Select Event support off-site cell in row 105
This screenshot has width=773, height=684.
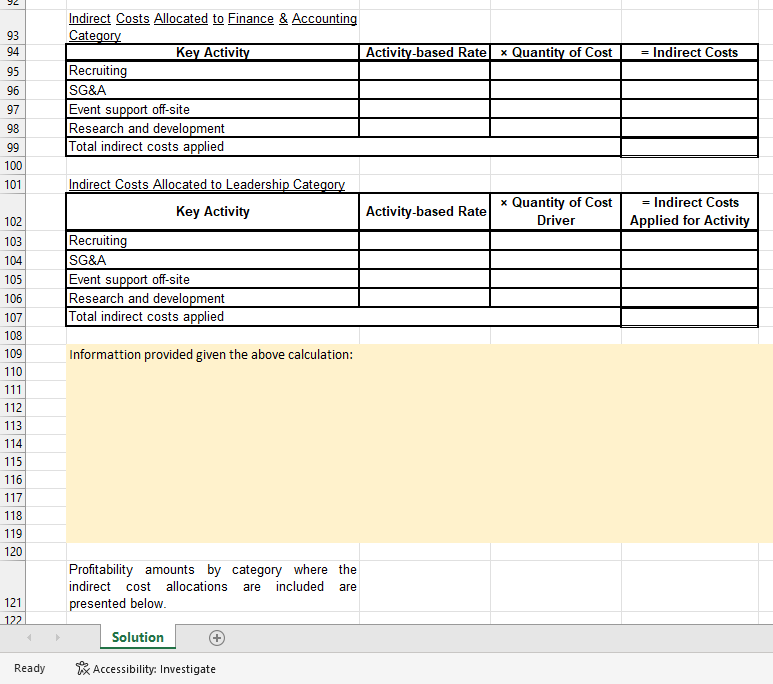pyautogui.click(x=212, y=279)
